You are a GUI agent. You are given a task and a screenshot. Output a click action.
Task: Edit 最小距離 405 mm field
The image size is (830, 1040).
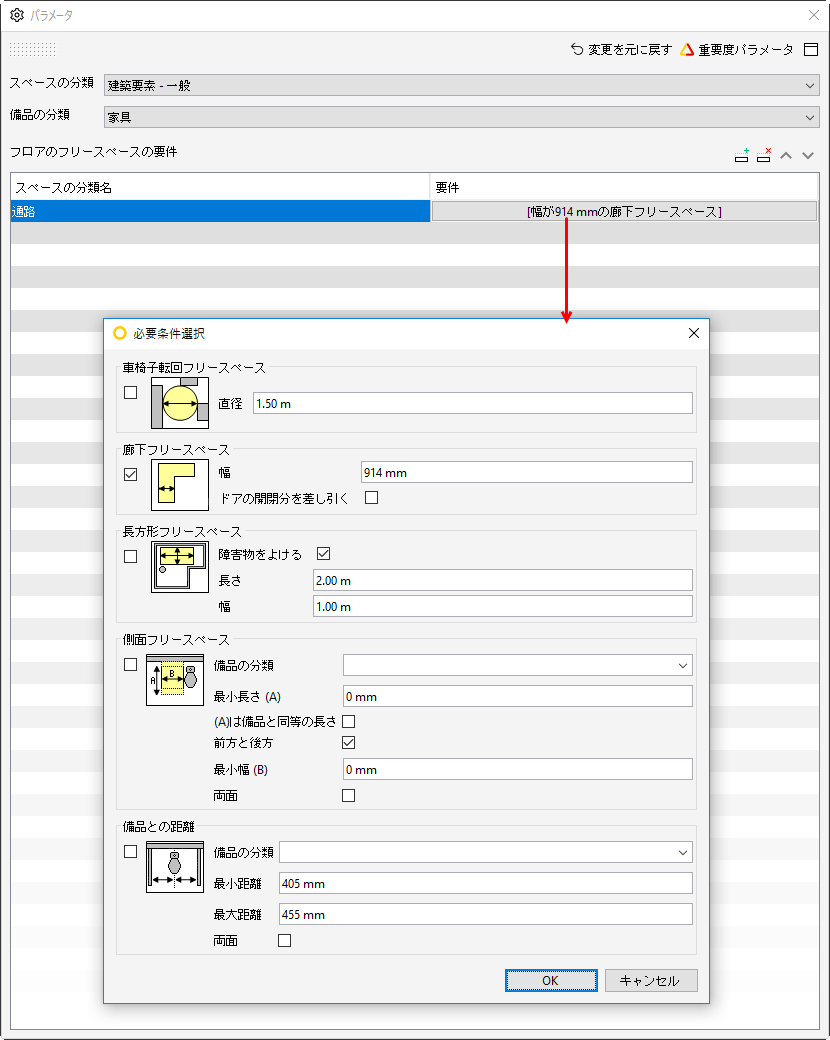point(486,883)
